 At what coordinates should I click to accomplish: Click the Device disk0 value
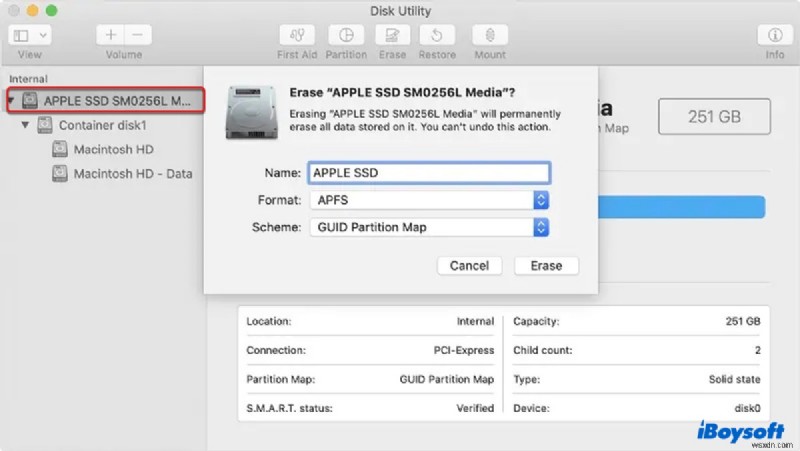pos(747,408)
